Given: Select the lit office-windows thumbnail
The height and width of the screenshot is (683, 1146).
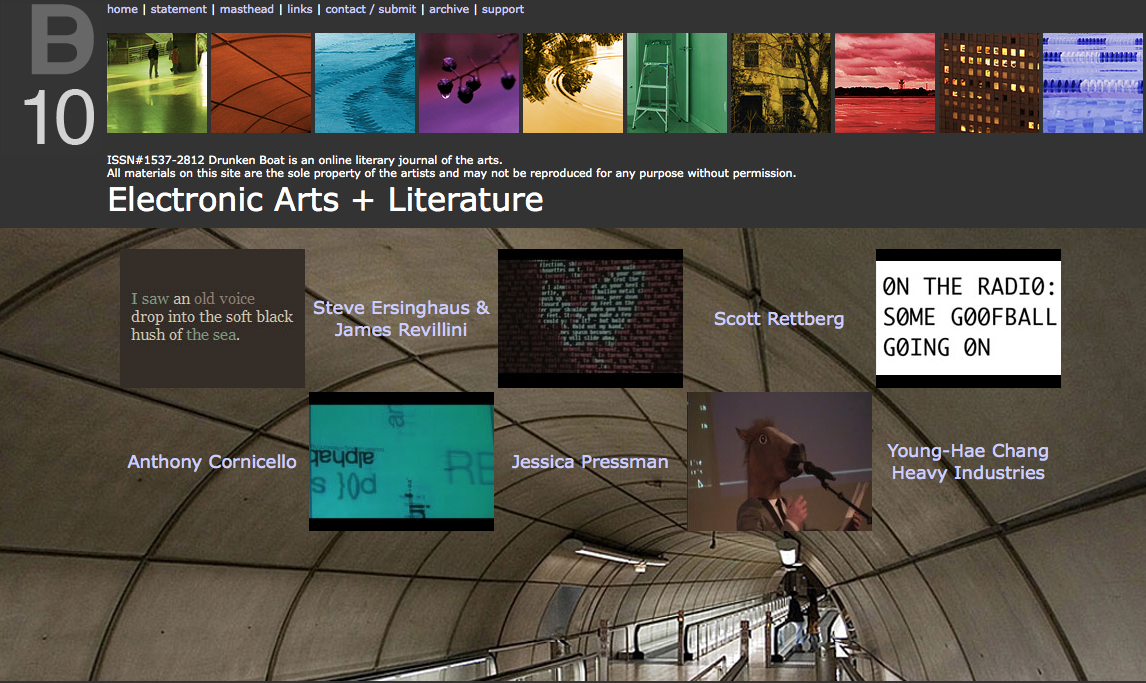Looking at the screenshot, I should click(989, 83).
